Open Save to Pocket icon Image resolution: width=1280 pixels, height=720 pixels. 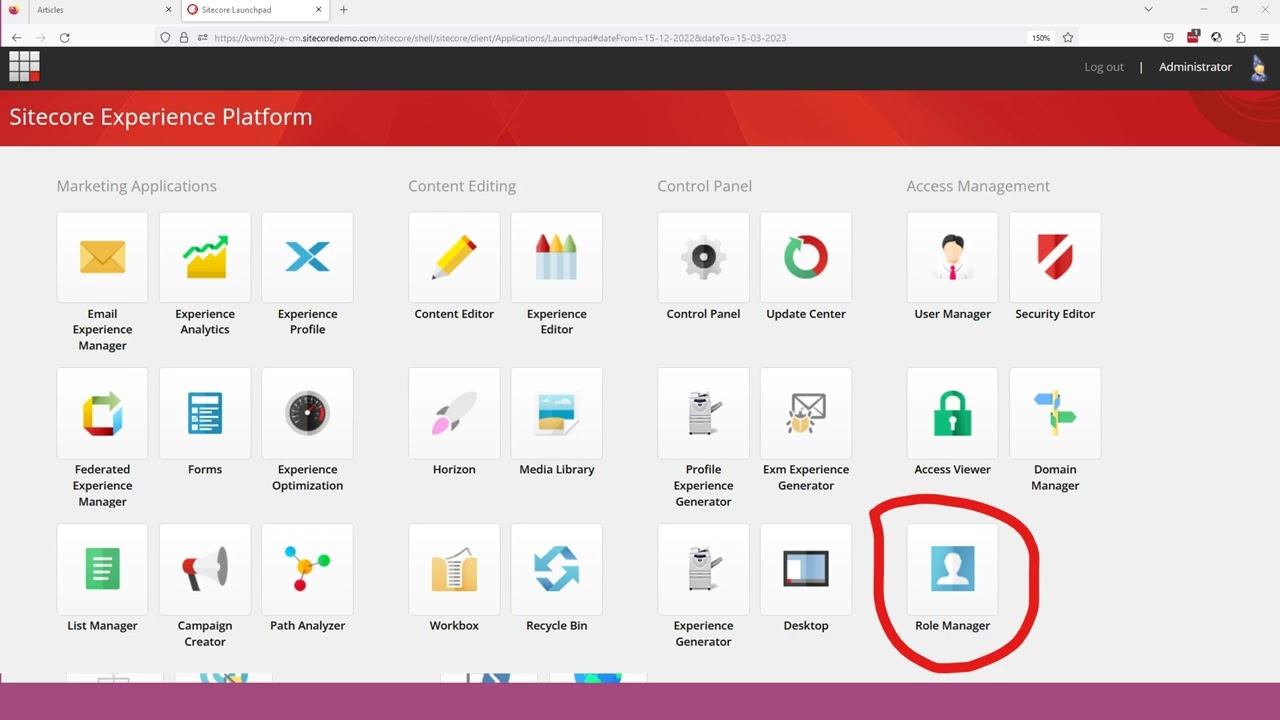(1168, 38)
